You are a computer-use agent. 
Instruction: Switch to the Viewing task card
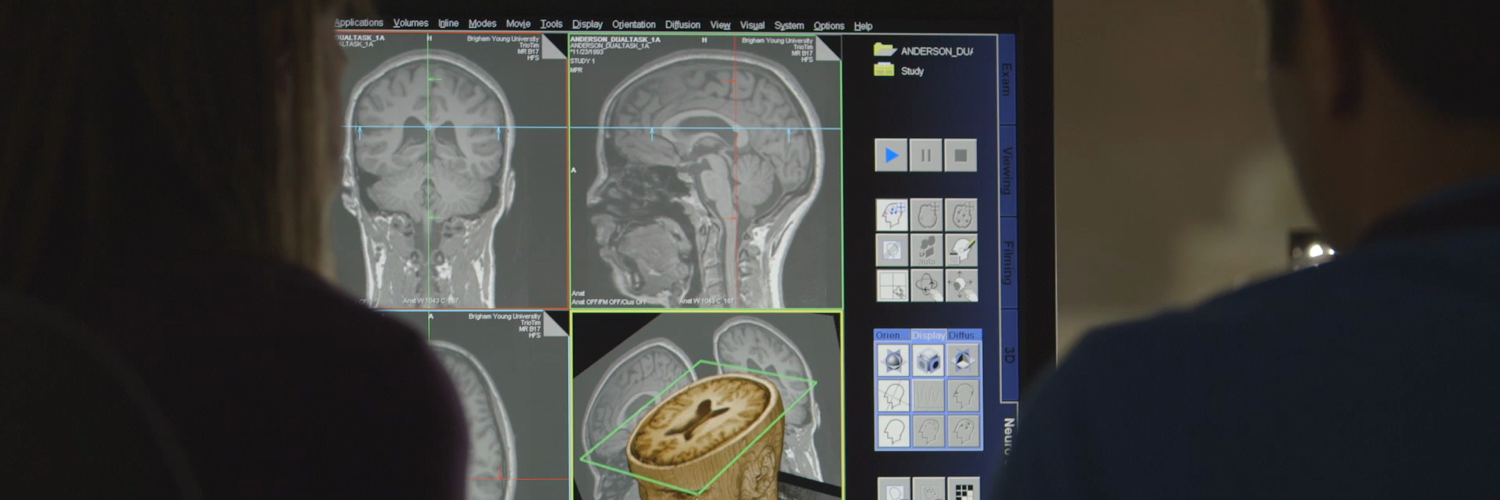(1008, 170)
